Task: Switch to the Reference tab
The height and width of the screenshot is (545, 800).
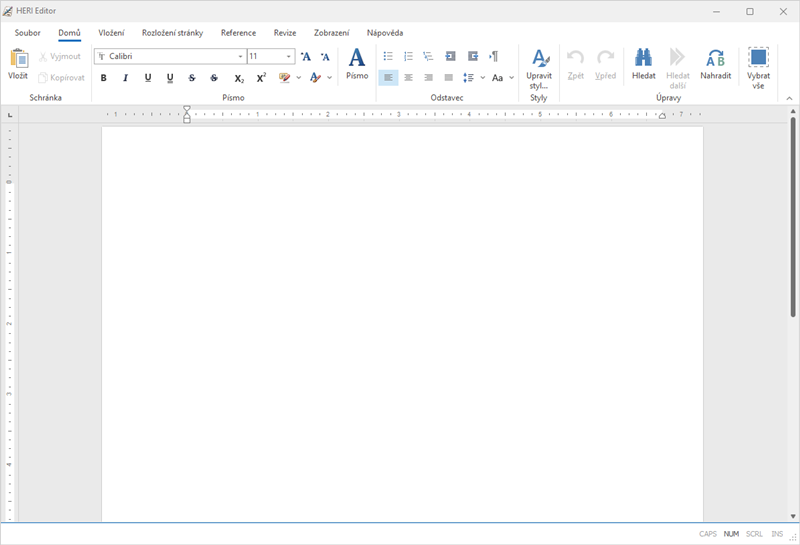Action: click(x=238, y=33)
